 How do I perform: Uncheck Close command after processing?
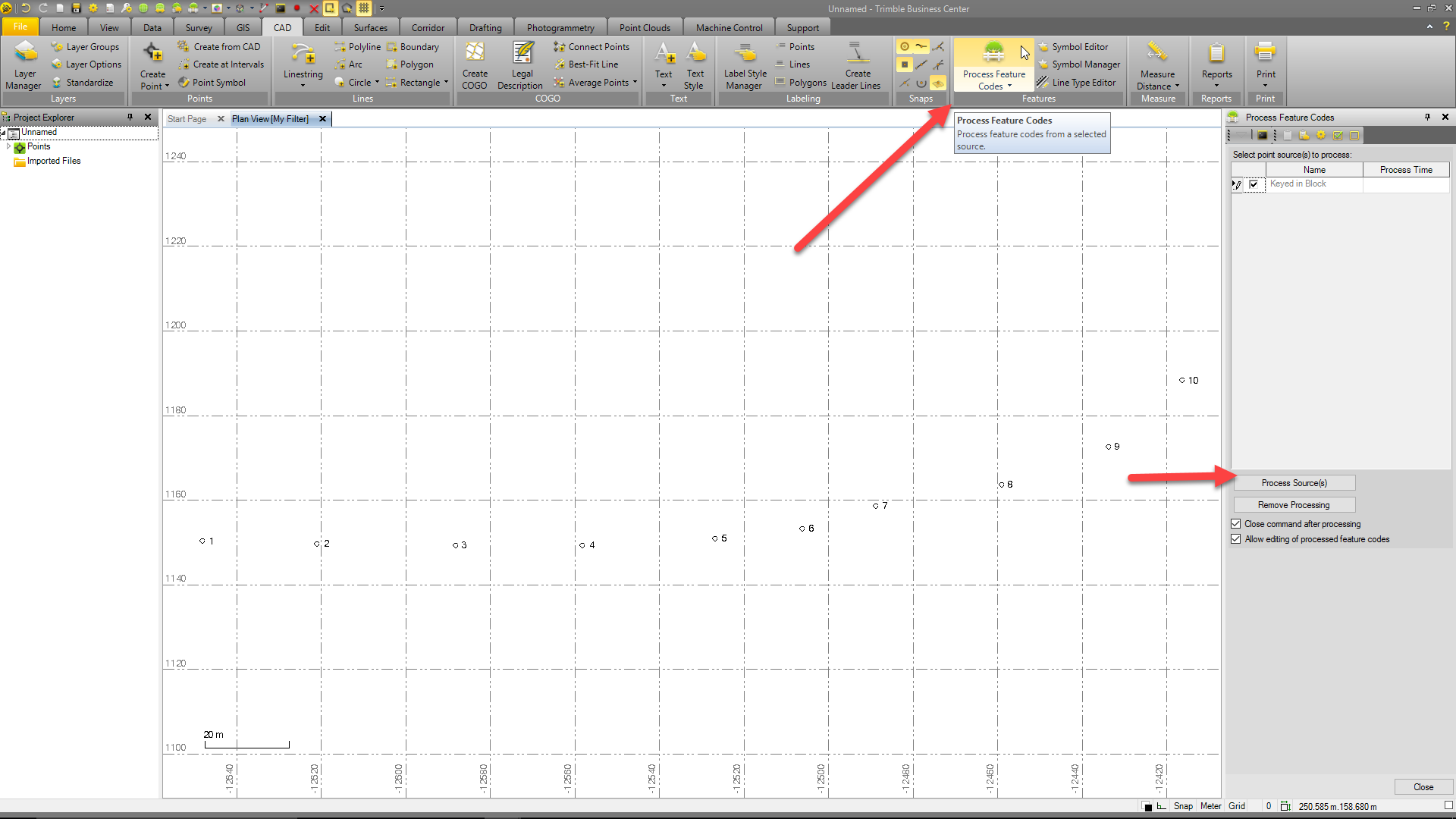coord(1236,523)
